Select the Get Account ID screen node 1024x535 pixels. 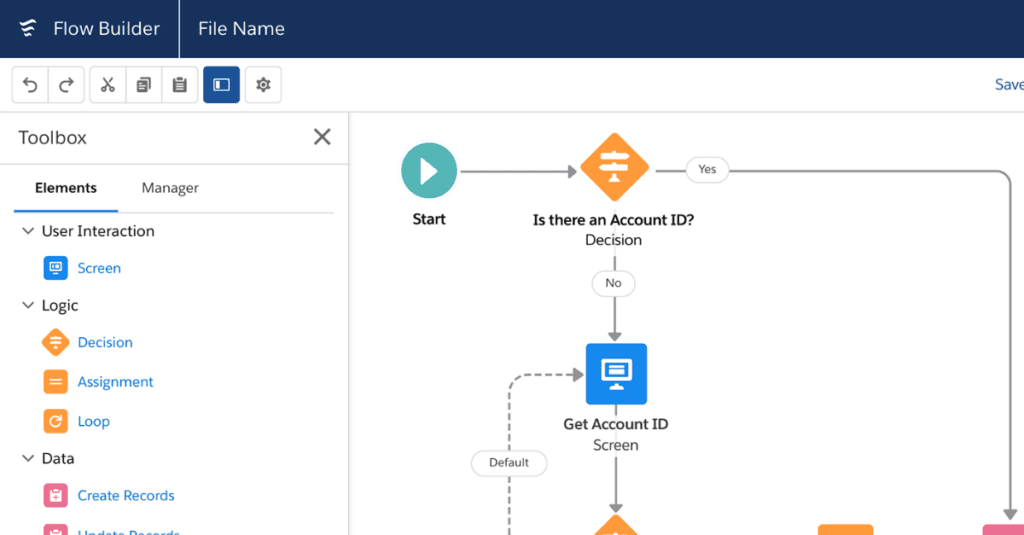[x=616, y=374]
